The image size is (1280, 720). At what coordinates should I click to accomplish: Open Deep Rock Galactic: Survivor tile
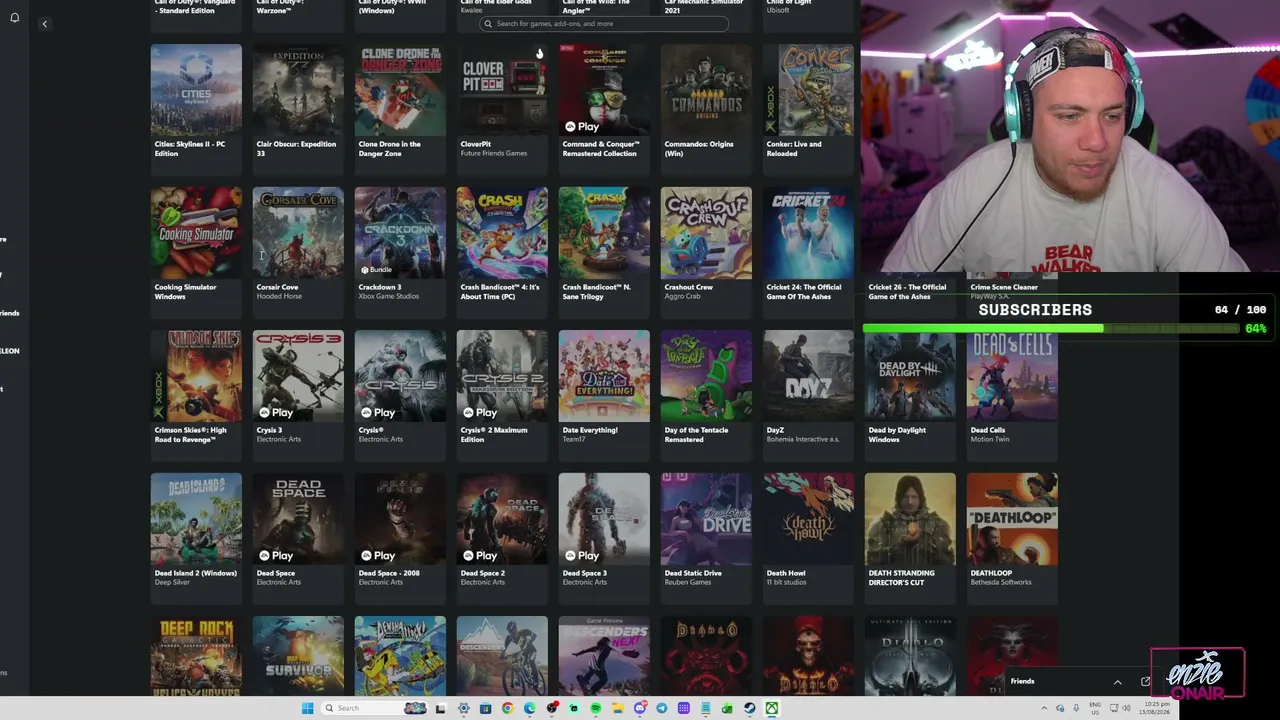coord(298,655)
